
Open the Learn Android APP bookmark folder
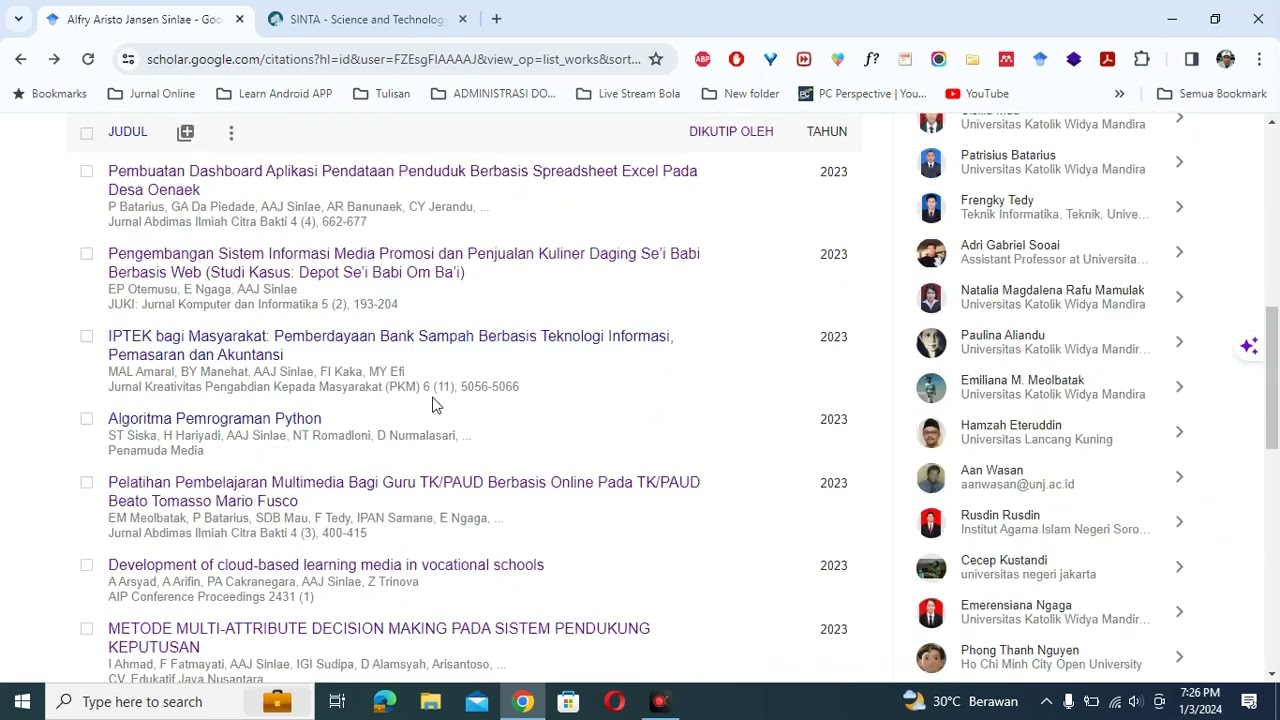[274, 93]
